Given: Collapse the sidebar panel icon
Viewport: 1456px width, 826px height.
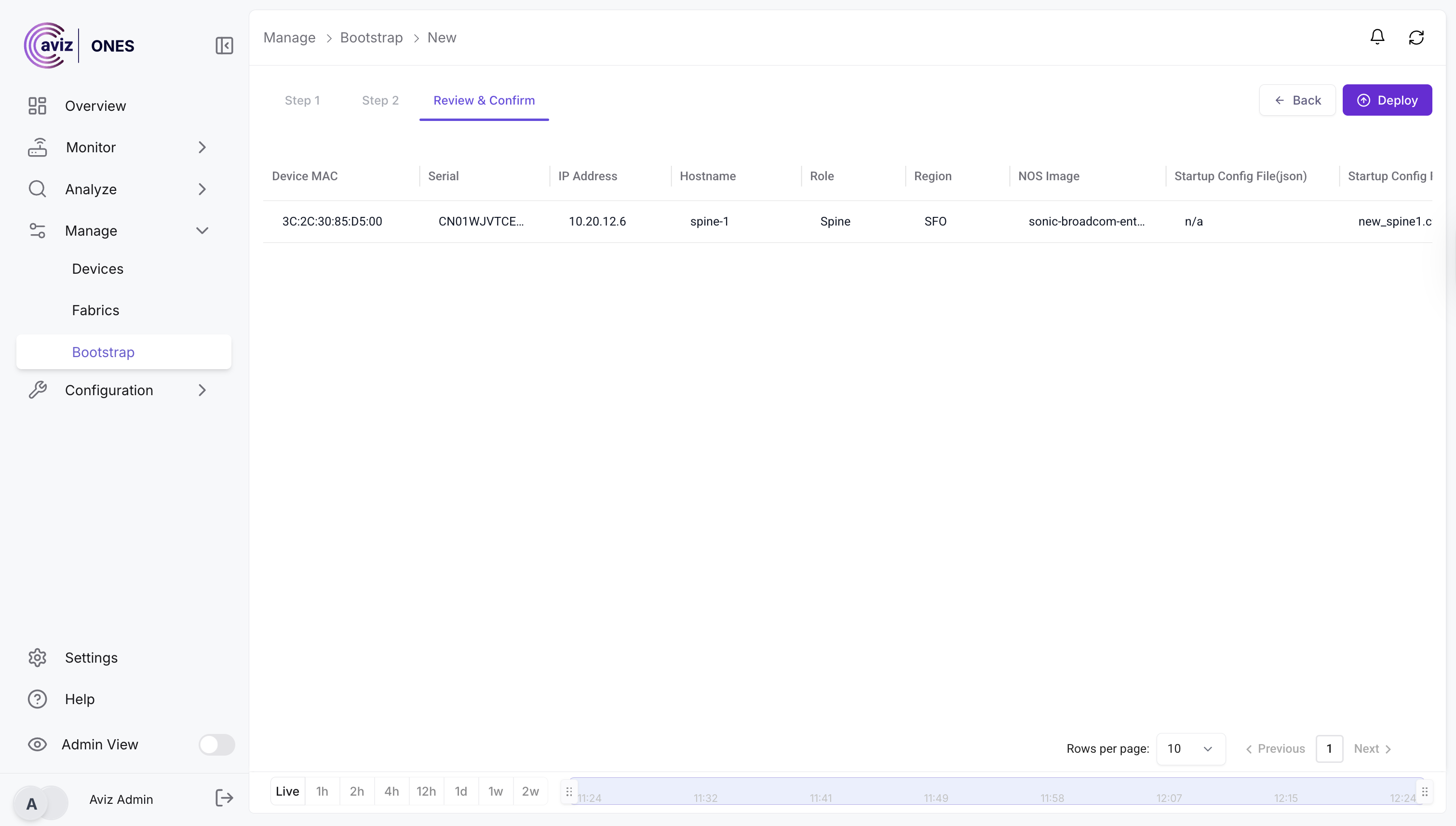Looking at the screenshot, I should coord(224,45).
